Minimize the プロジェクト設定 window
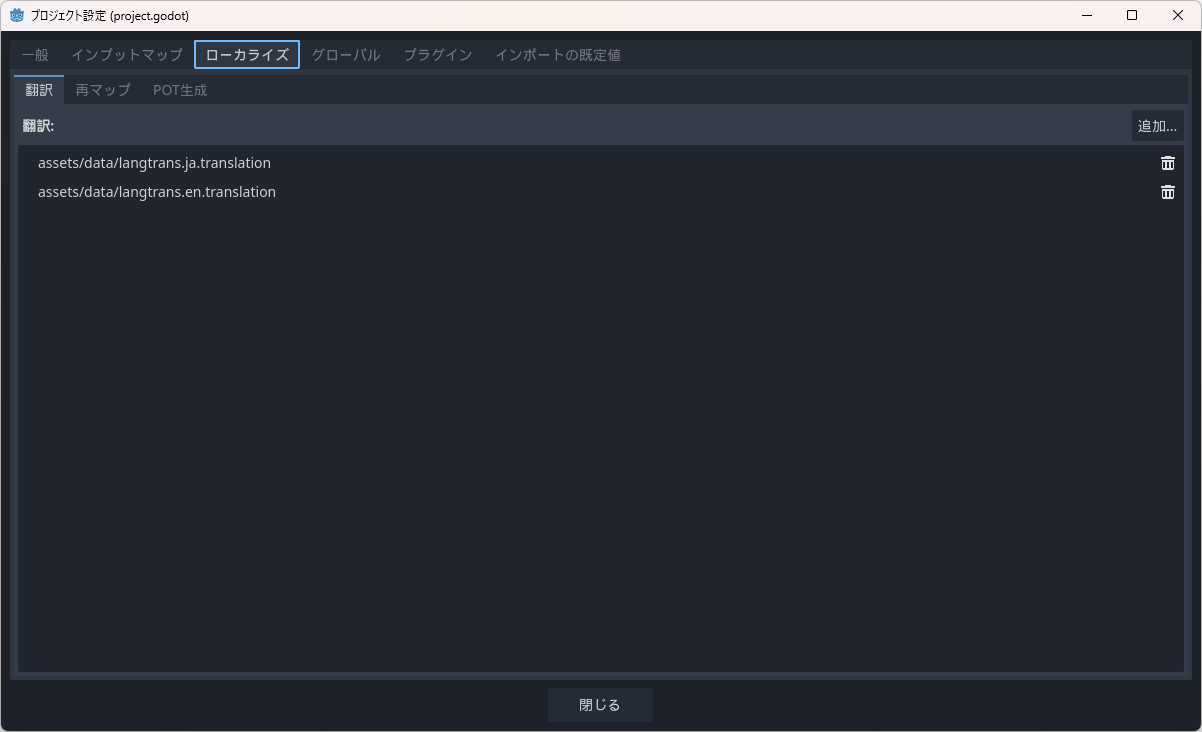Image resolution: width=1202 pixels, height=732 pixels. (1085, 15)
